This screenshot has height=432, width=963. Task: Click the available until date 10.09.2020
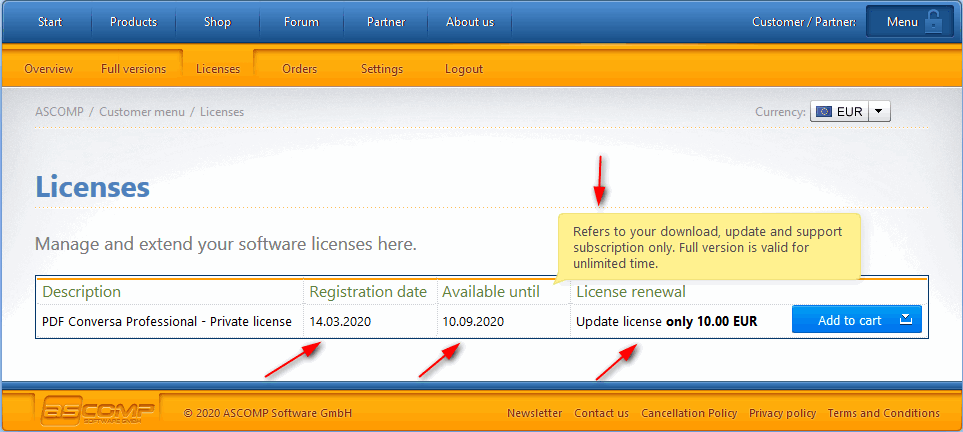coord(473,321)
